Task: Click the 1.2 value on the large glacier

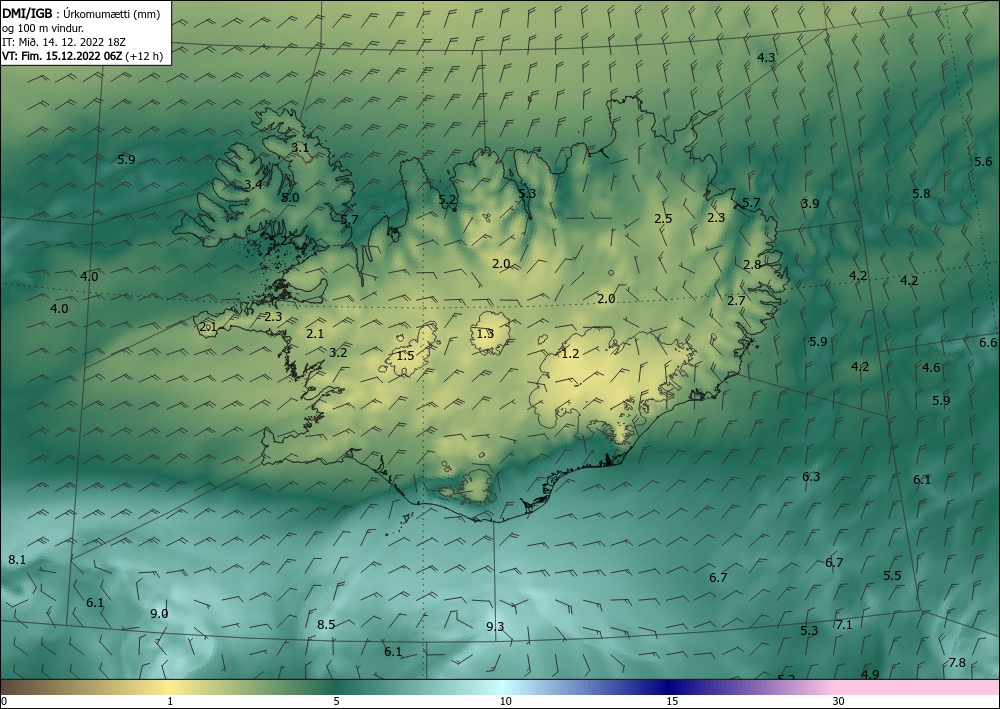Action: (570, 353)
